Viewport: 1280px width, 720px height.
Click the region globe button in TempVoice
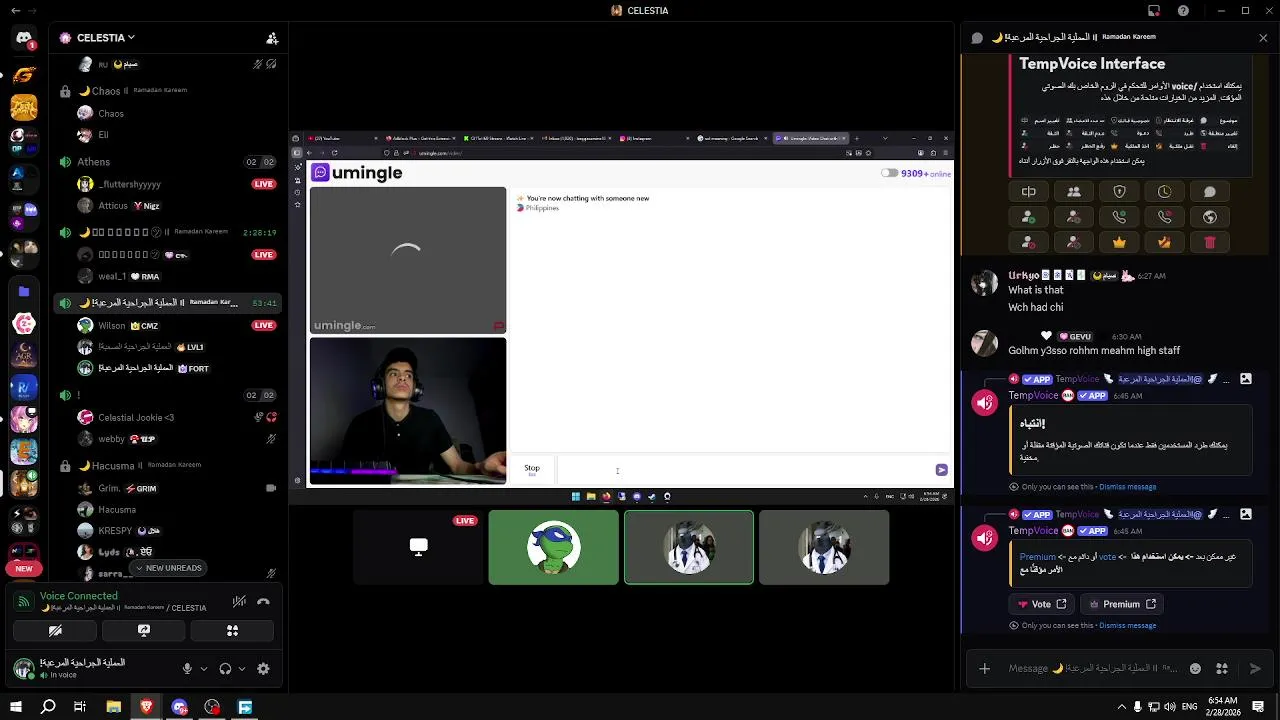pos(1209,217)
